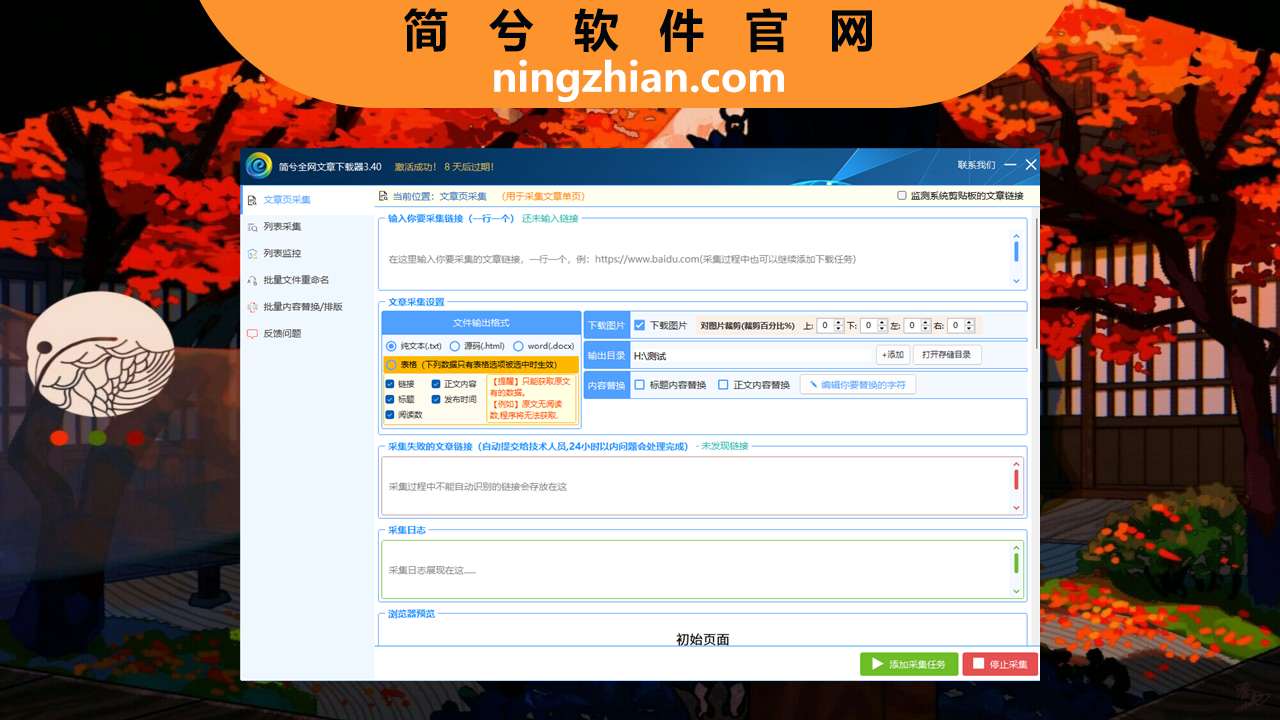Click the 采集日志 scrollbar up arrow

(x=1017, y=548)
